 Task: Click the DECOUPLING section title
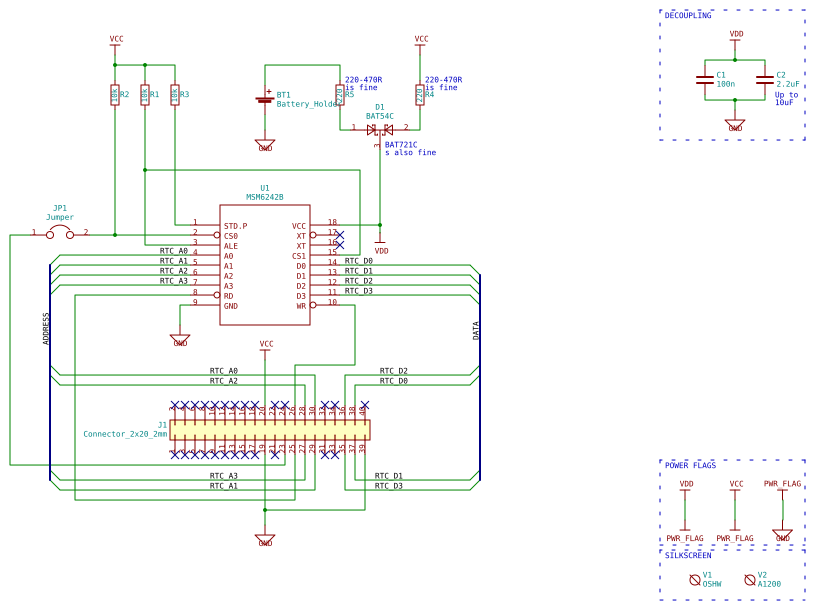pyautogui.click(x=688, y=16)
